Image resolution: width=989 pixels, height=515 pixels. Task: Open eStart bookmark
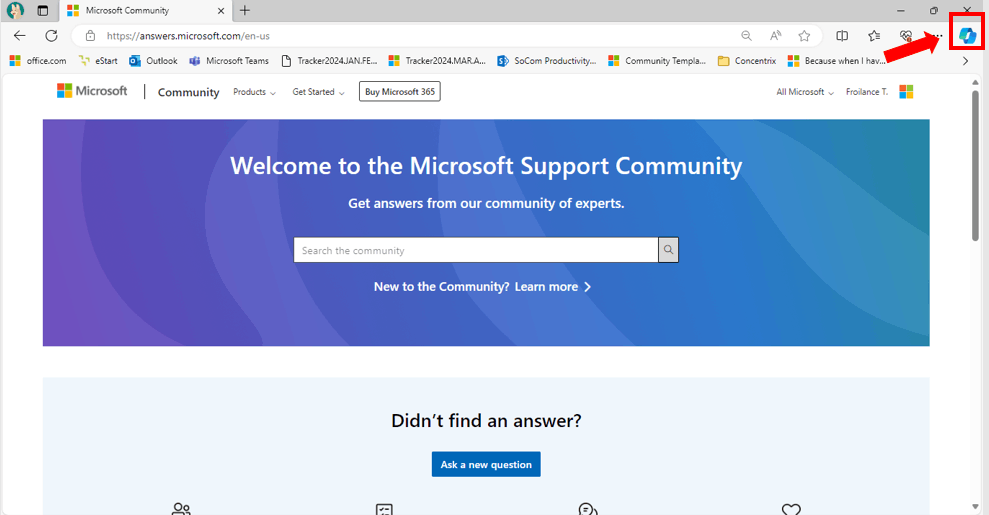tap(98, 61)
